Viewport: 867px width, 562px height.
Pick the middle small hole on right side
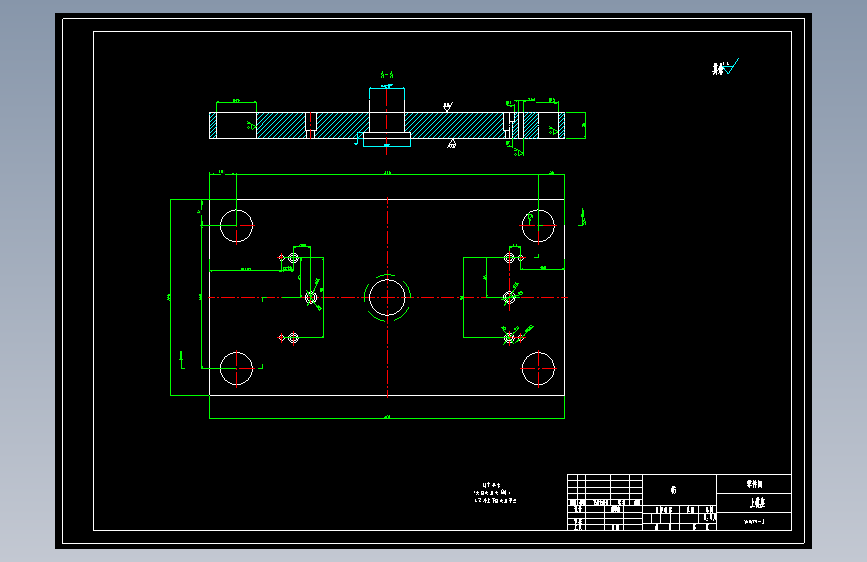[509, 298]
